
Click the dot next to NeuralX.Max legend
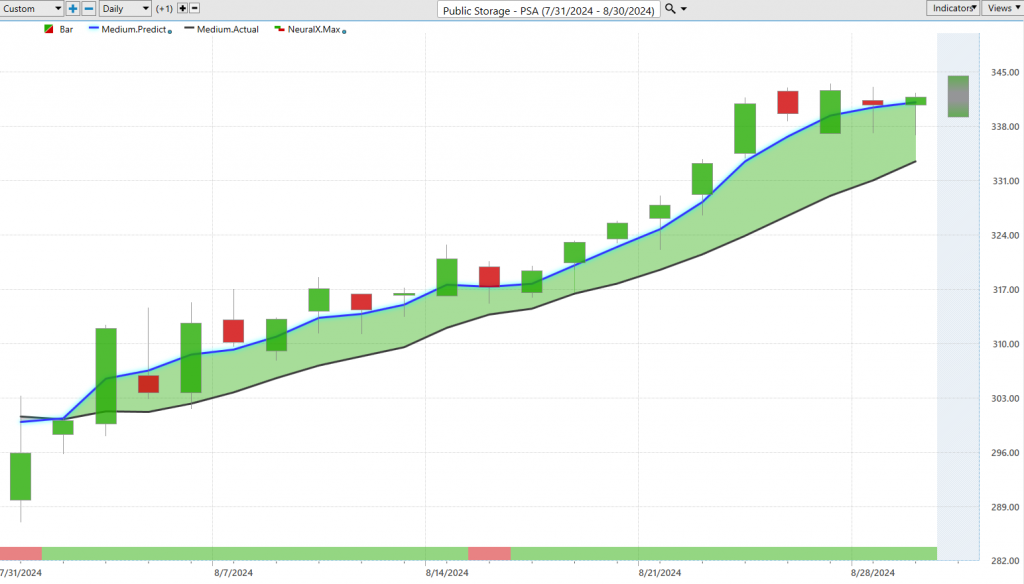344,31
